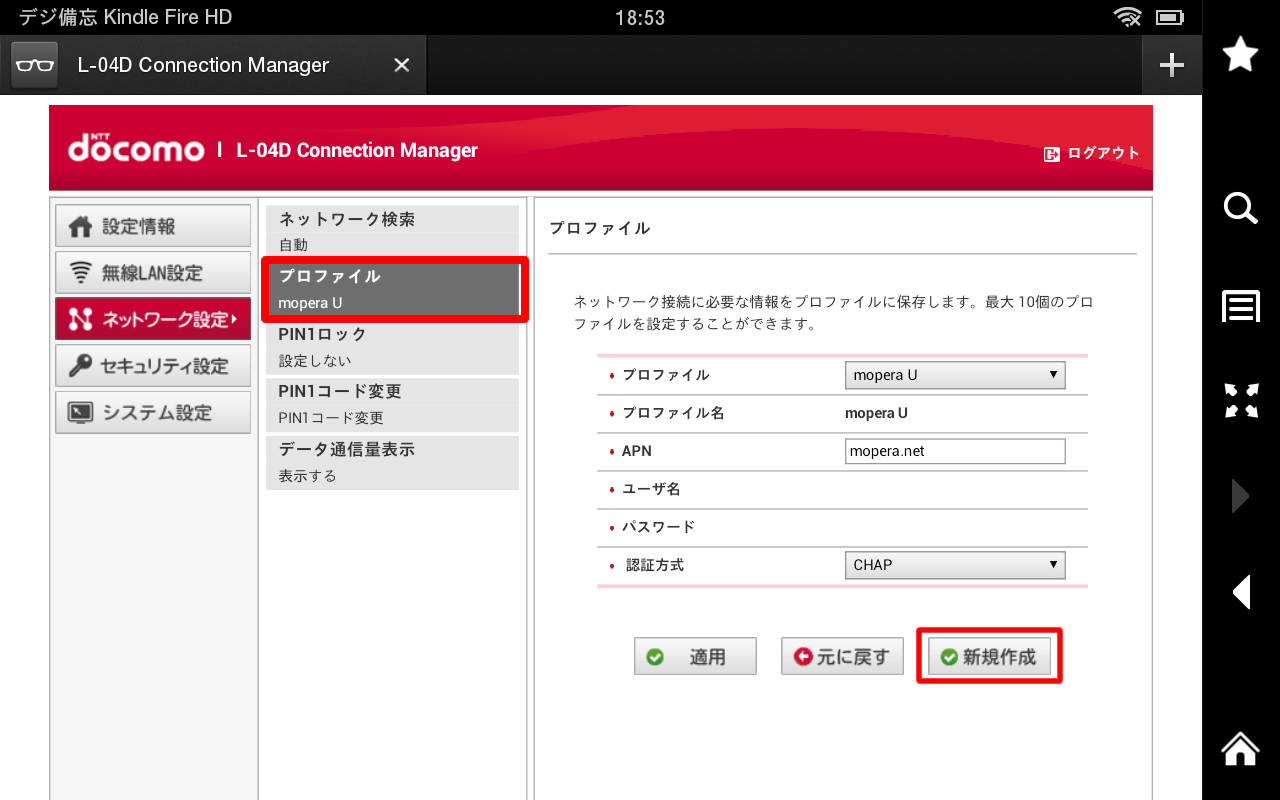This screenshot has height=800, width=1280.
Task: Add a new browser tab
Action: 1171,65
